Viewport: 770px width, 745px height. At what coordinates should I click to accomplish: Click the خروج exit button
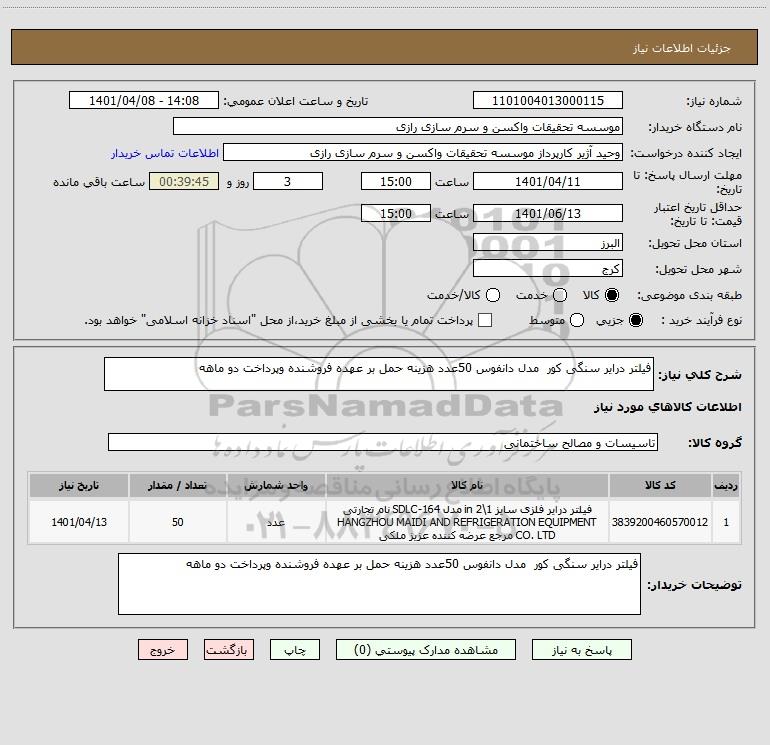[x=163, y=650]
